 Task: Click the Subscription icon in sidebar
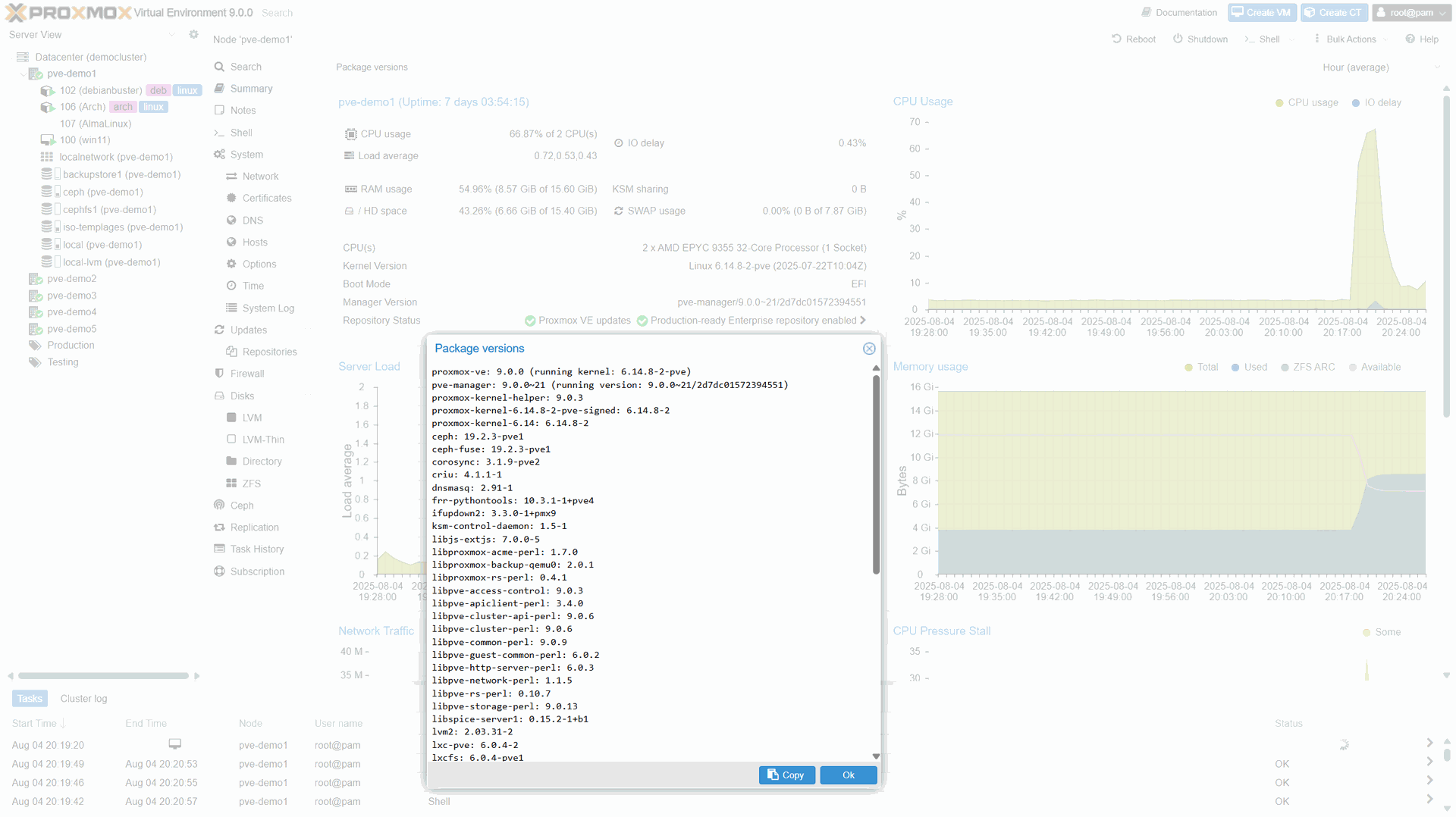click(x=219, y=571)
